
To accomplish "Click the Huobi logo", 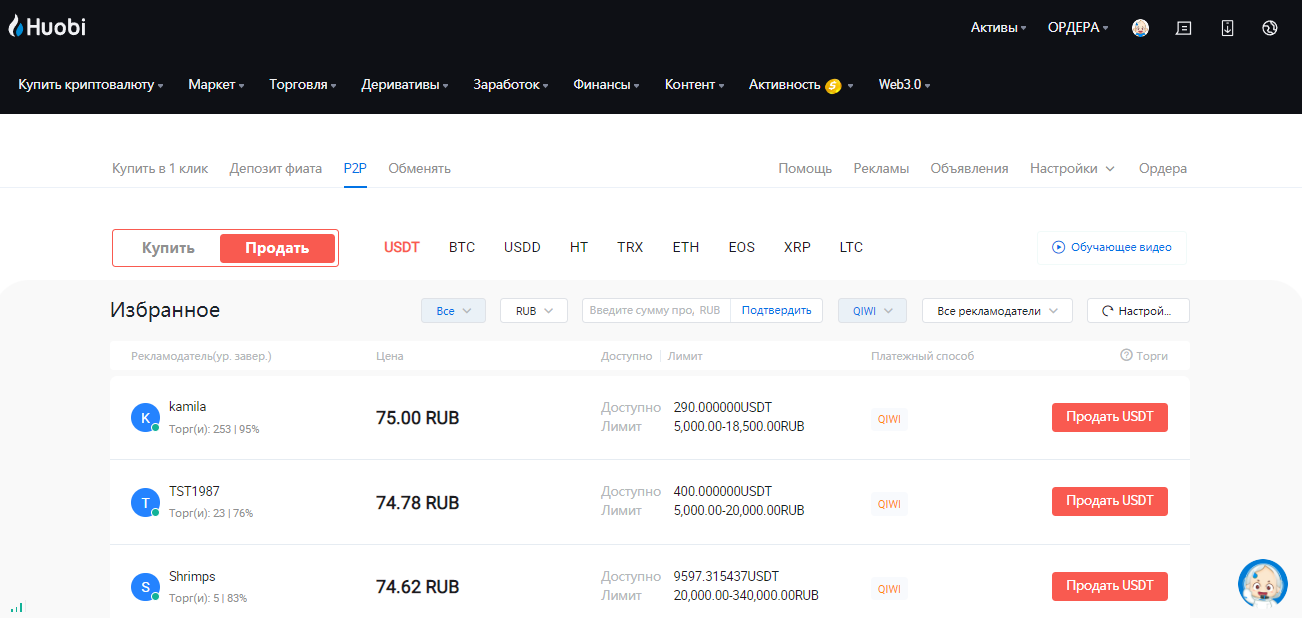I will pos(47,27).
